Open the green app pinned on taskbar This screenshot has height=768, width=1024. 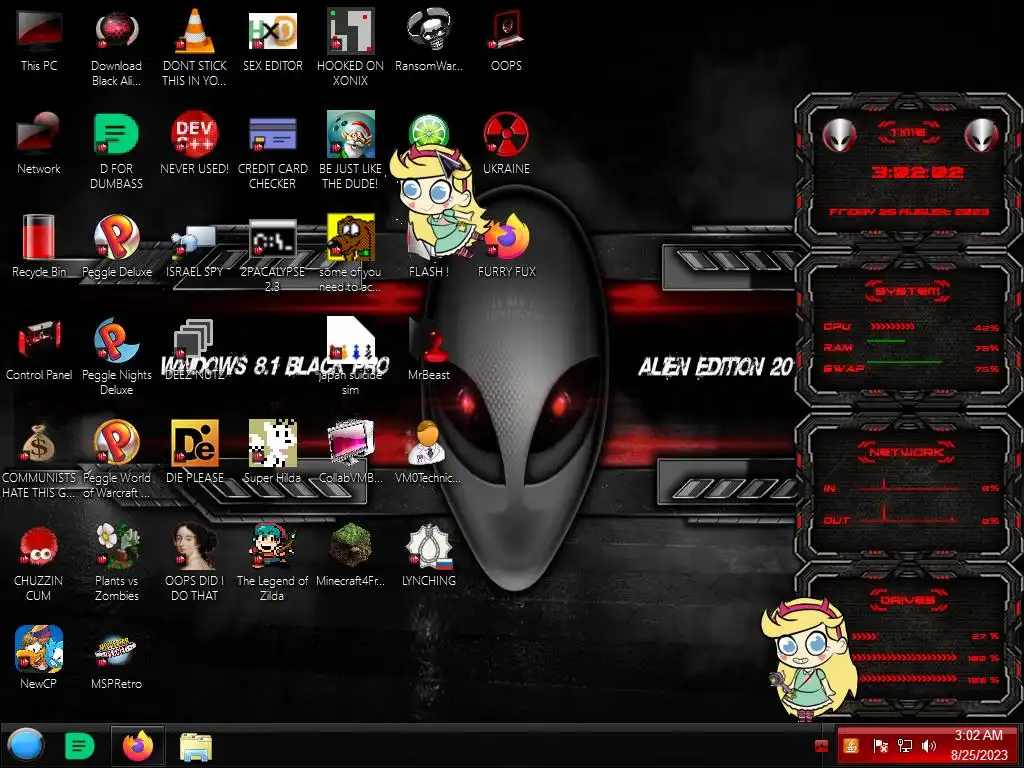[x=80, y=746]
